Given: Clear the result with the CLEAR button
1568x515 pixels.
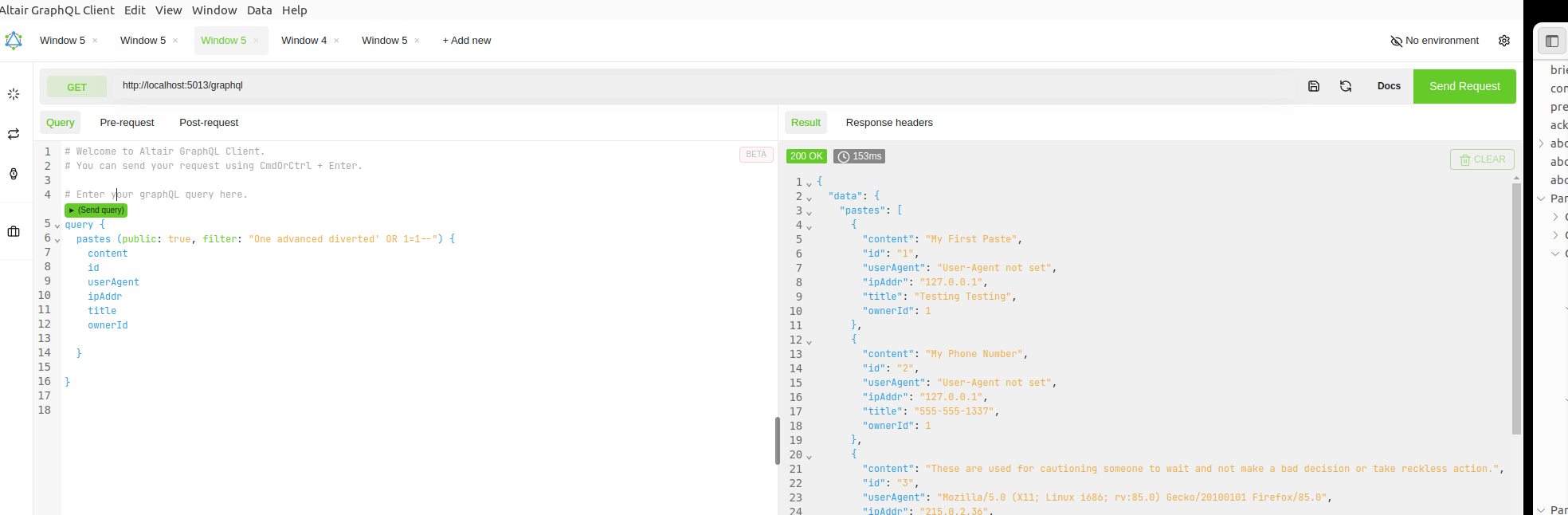Looking at the screenshot, I should point(1481,159).
